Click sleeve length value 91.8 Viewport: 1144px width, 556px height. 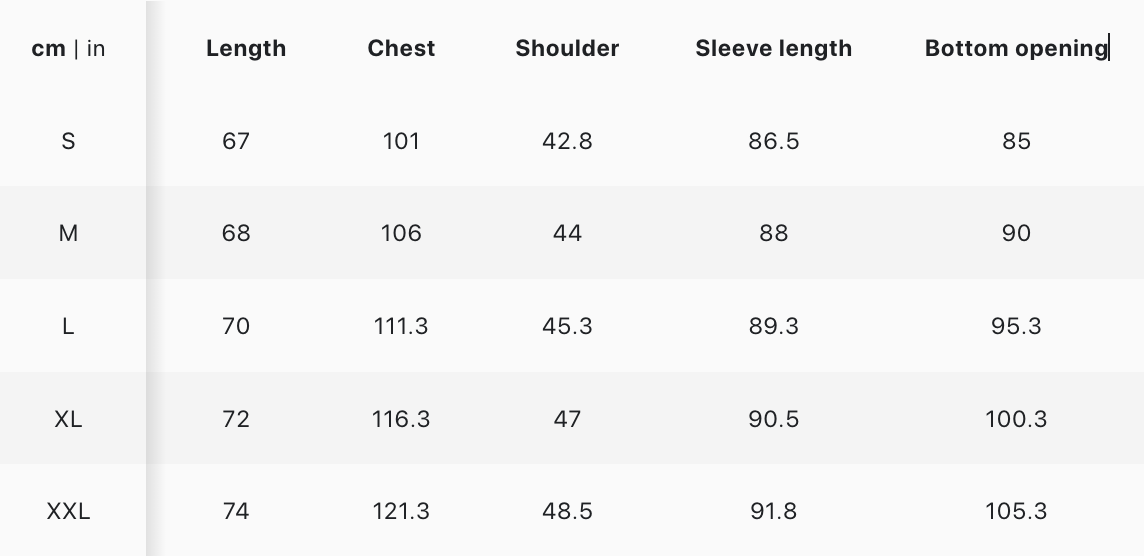tap(773, 511)
